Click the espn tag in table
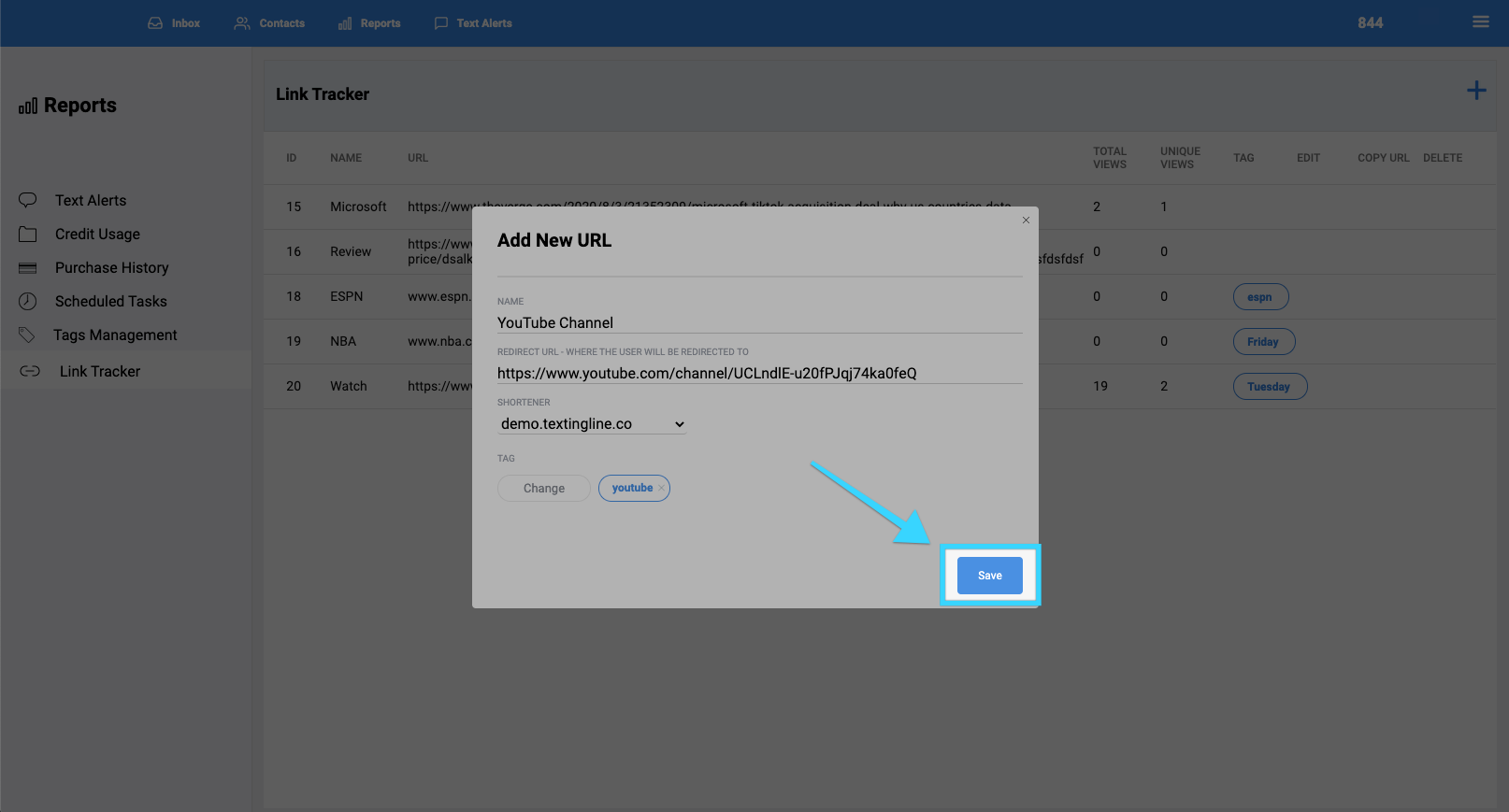Image resolution: width=1509 pixels, height=812 pixels. coord(1260,297)
